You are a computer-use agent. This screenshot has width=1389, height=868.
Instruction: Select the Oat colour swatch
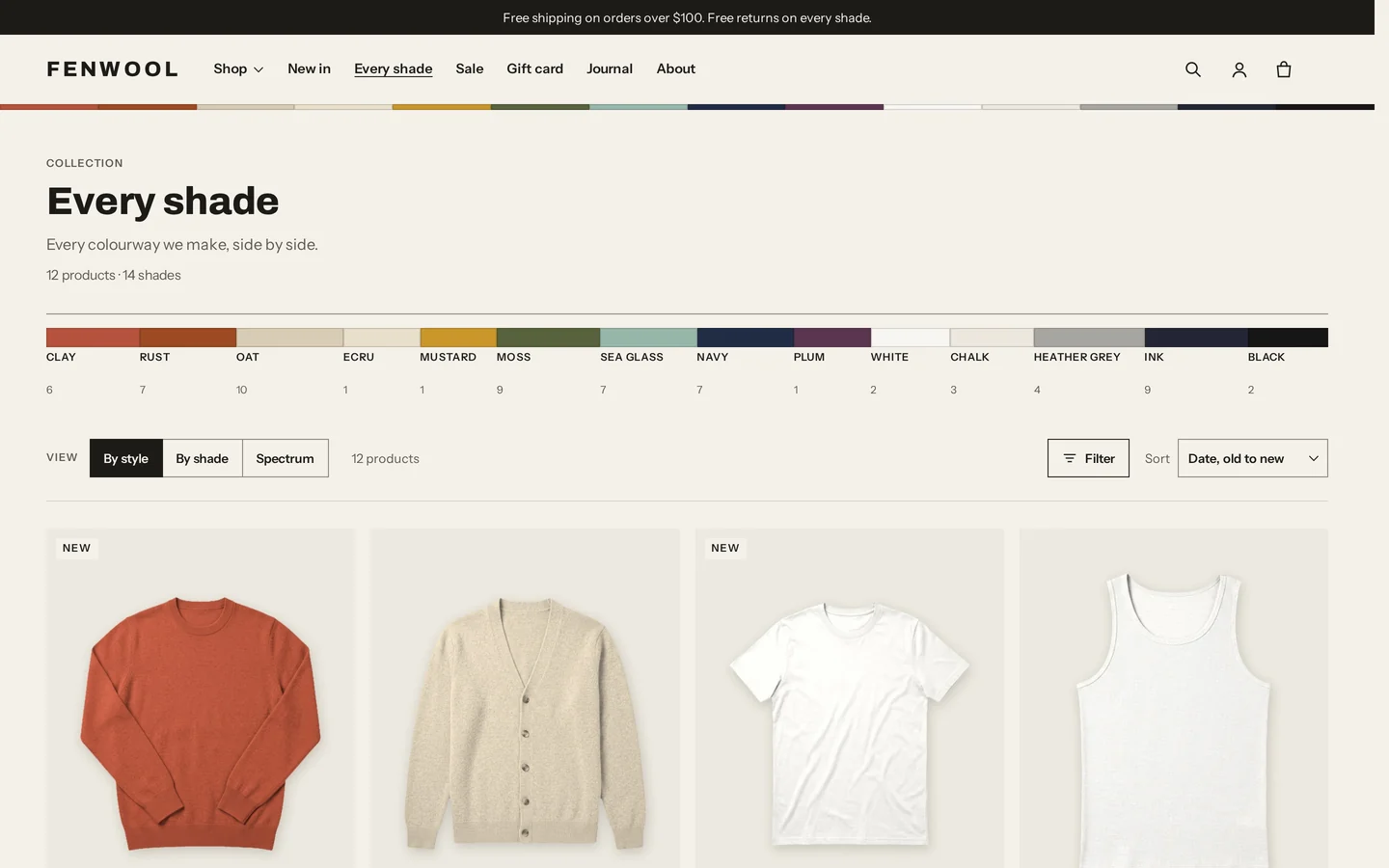pos(289,338)
